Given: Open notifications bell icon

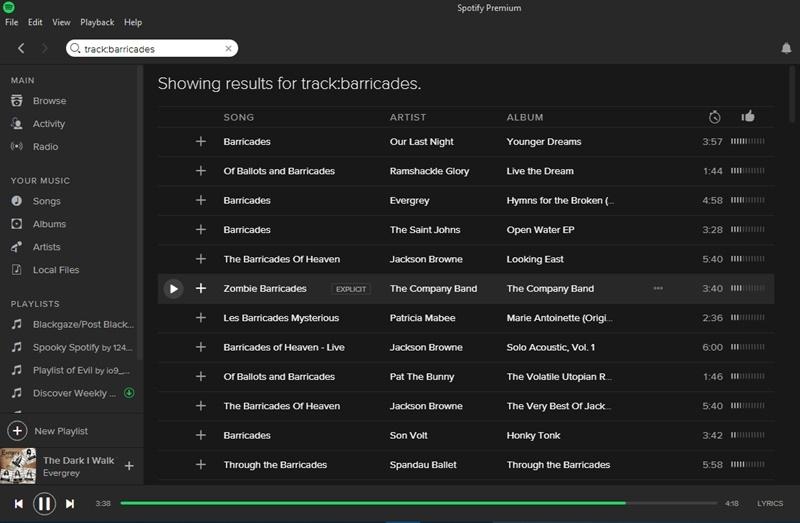Looking at the screenshot, I should (x=786, y=48).
